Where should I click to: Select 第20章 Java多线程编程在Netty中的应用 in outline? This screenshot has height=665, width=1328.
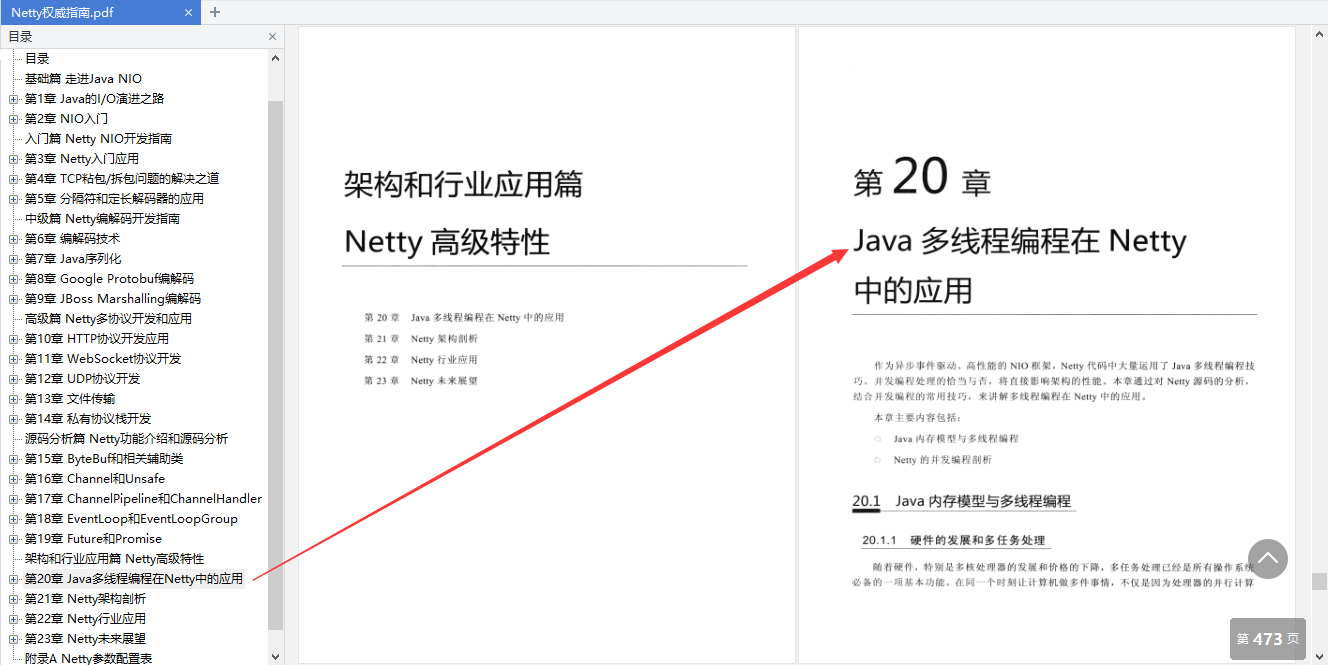(134, 579)
